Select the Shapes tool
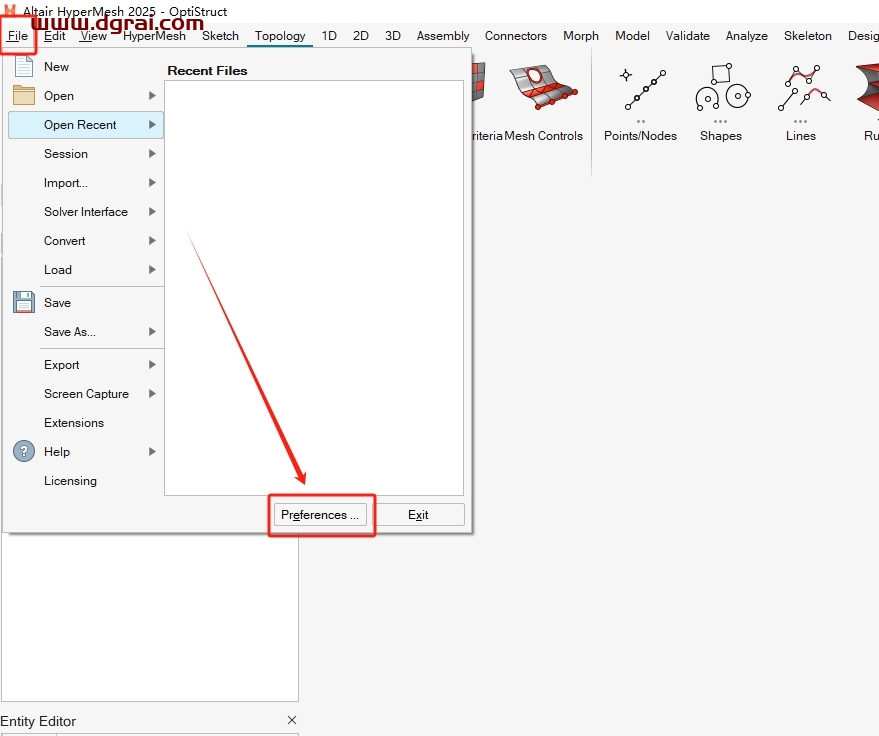The height and width of the screenshot is (736, 879). pos(720,104)
